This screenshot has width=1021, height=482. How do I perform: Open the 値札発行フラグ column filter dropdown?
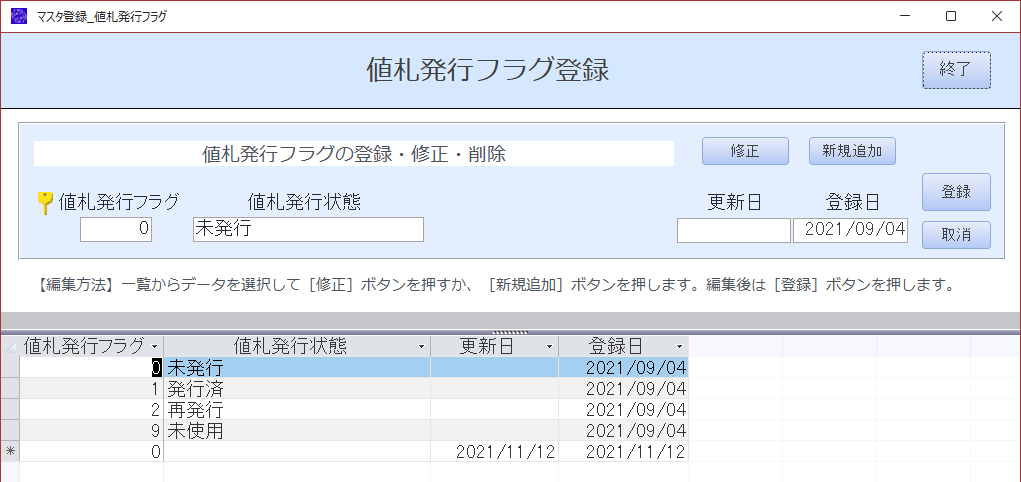[154, 346]
